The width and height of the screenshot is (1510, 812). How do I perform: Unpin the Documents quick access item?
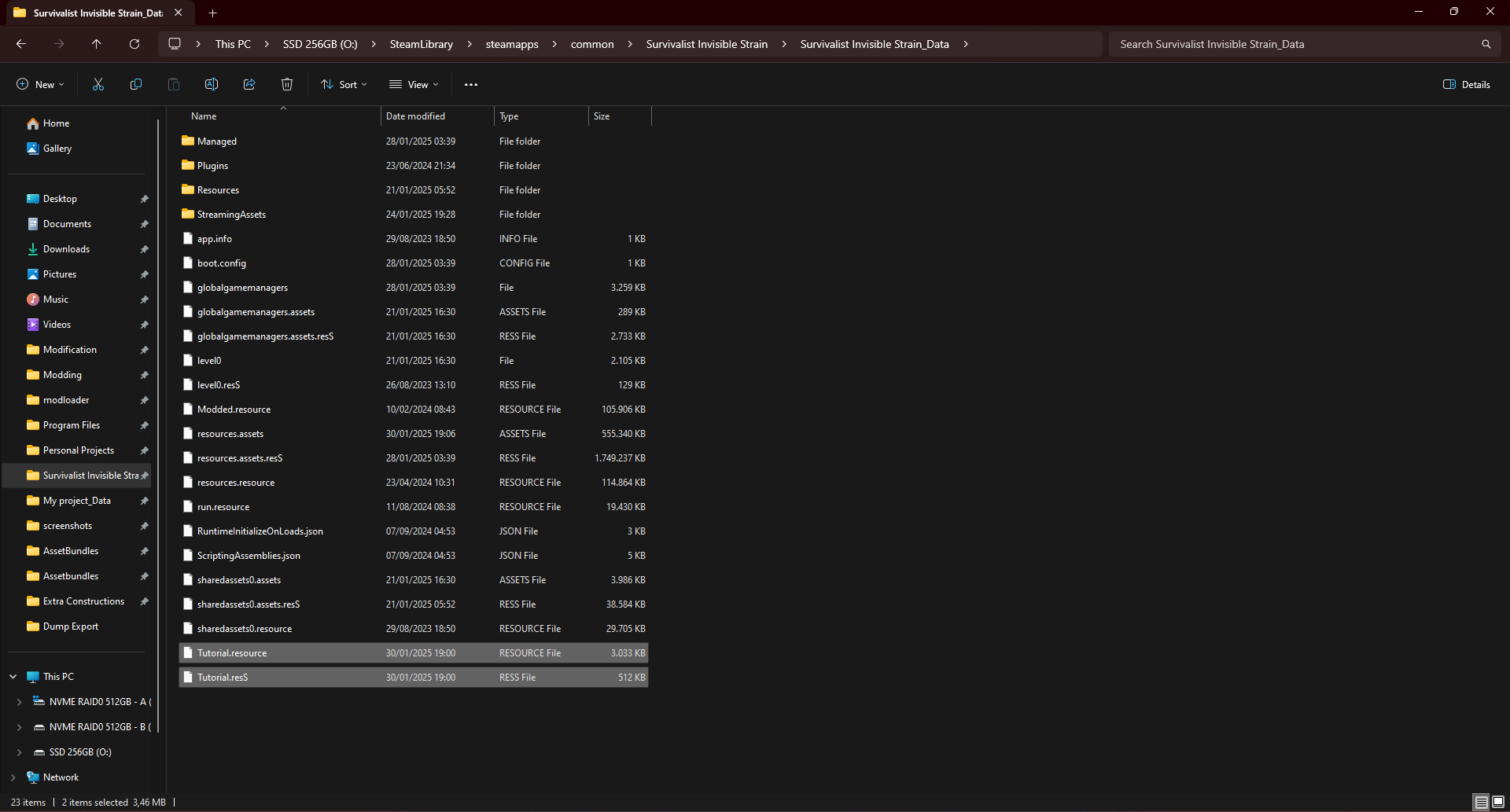pos(145,224)
